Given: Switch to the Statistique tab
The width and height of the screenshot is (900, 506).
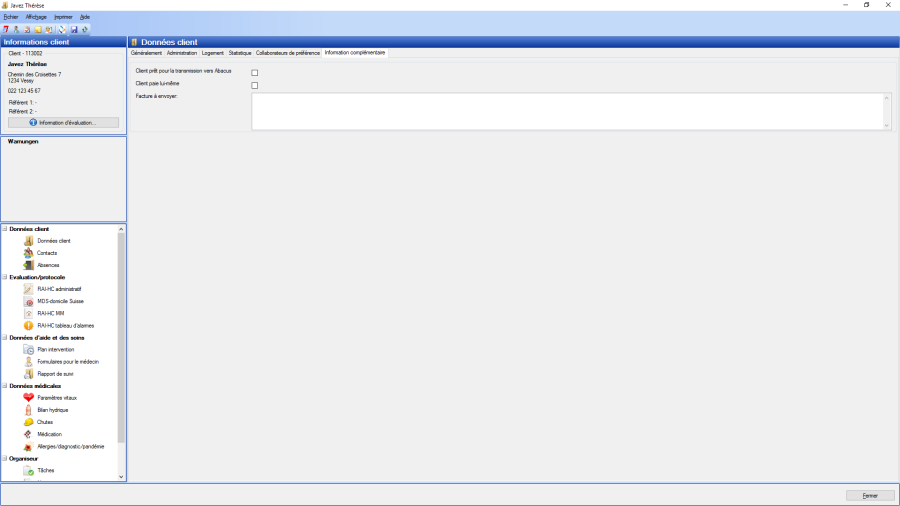Looking at the screenshot, I should [x=240, y=53].
